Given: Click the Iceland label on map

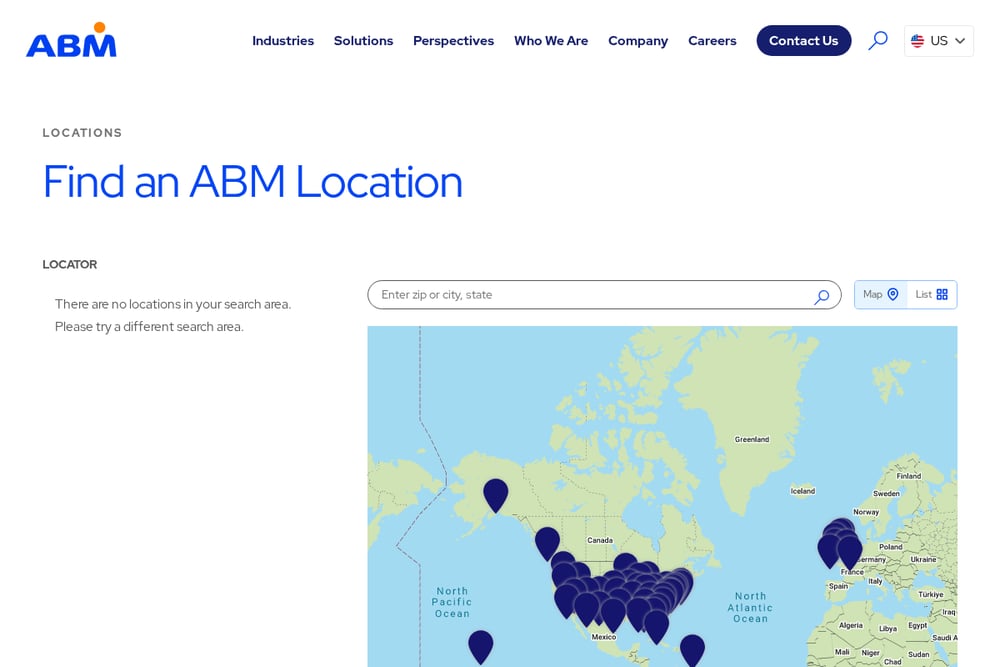Looking at the screenshot, I should pos(803,491).
